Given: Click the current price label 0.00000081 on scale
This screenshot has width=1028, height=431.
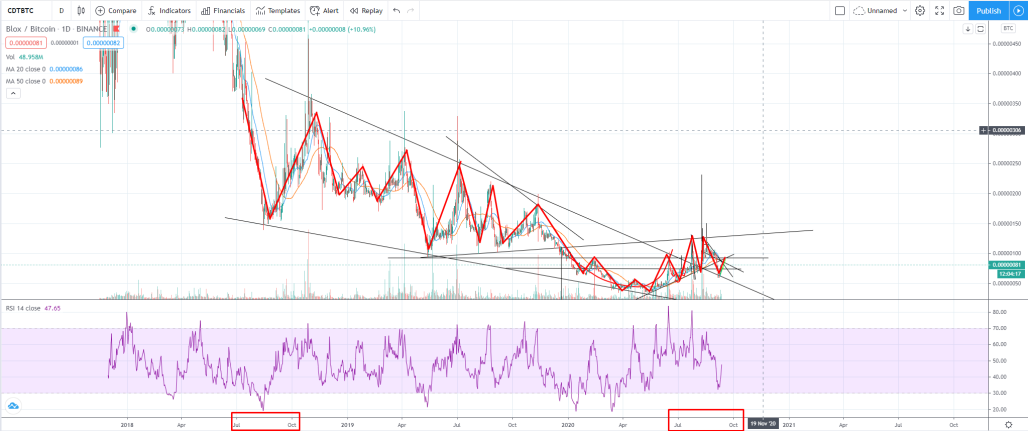Looking at the screenshot, I should (1007, 264).
